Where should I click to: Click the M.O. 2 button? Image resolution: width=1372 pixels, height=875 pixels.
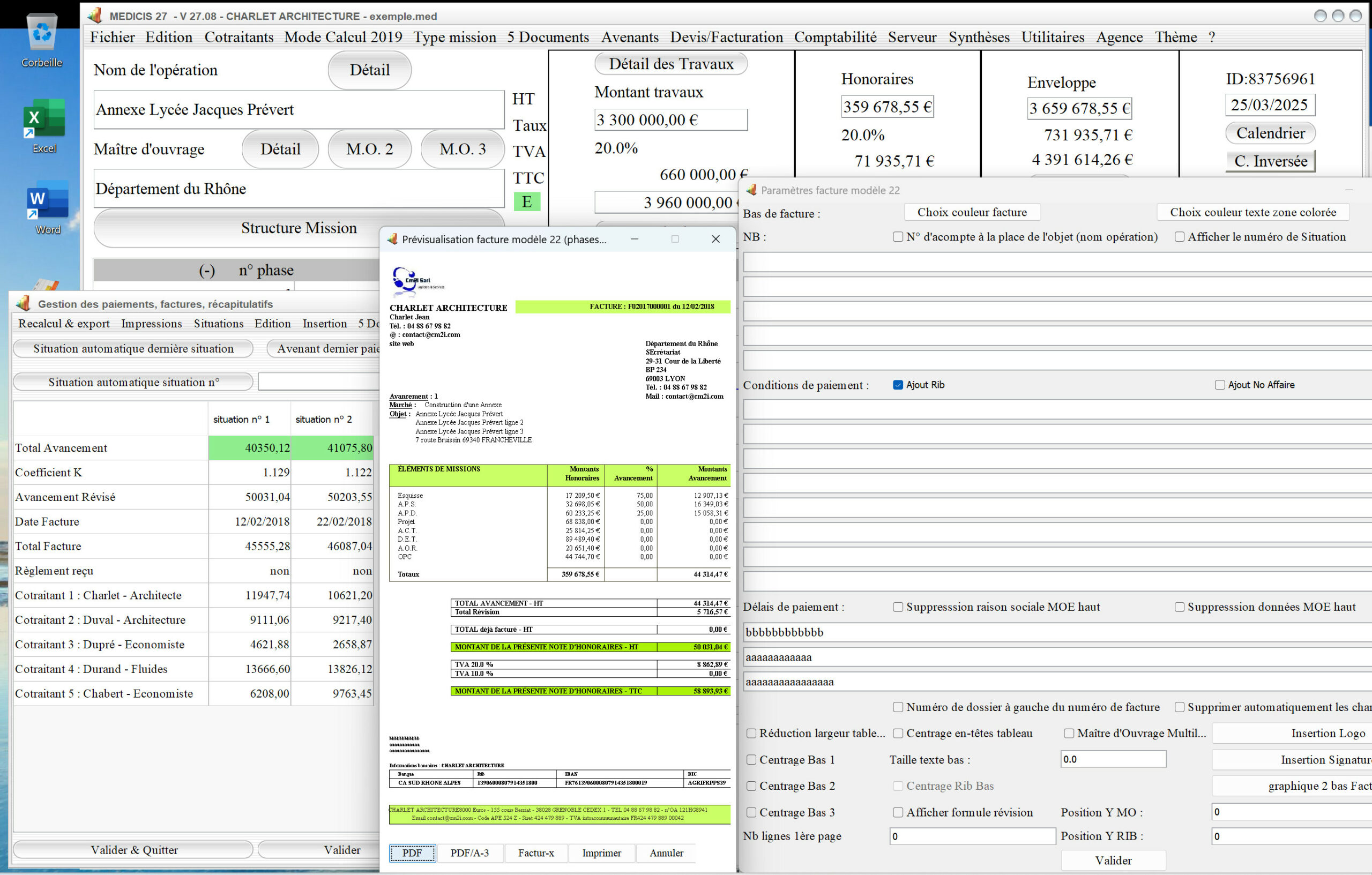pos(369,148)
